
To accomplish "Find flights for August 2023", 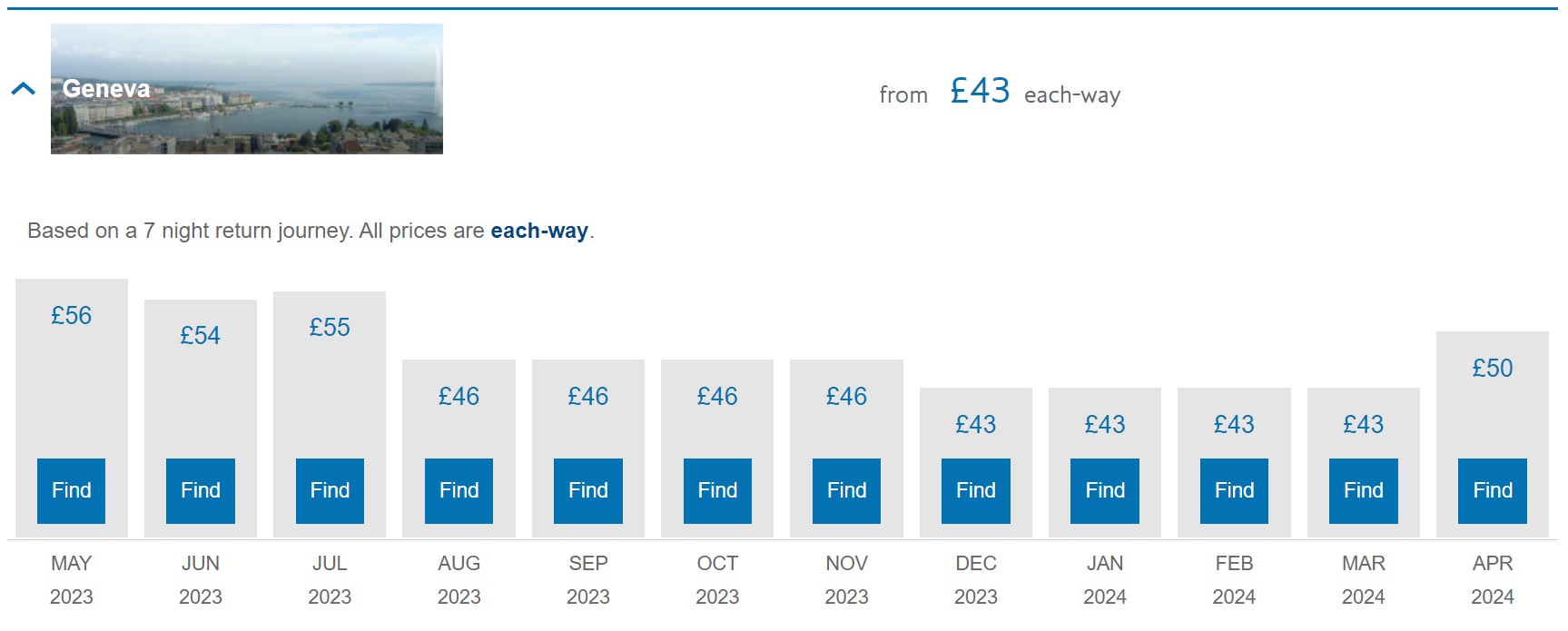I will [459, 491].
